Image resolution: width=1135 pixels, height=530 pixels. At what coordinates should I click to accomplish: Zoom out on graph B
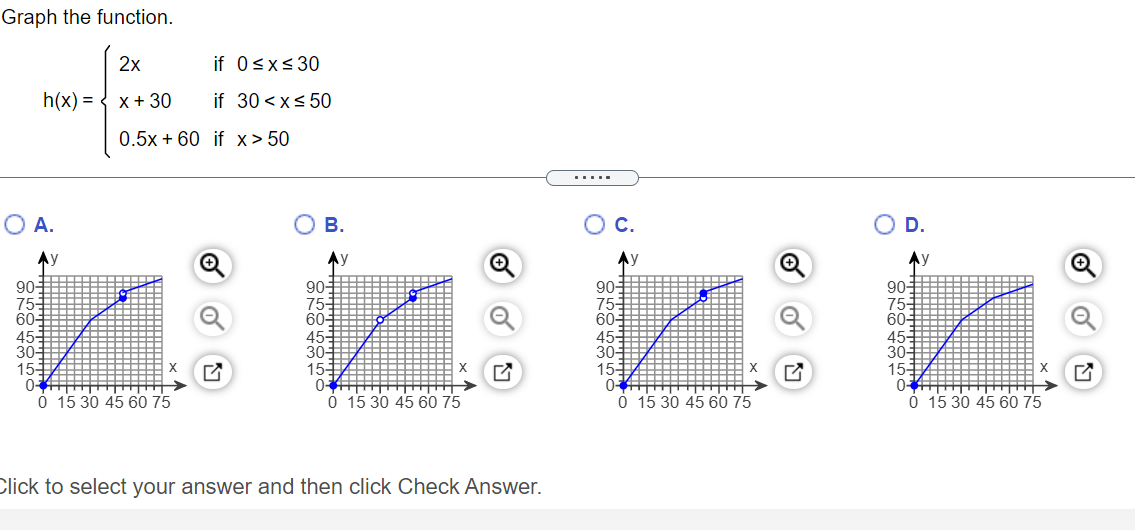(x=503, y=319)
